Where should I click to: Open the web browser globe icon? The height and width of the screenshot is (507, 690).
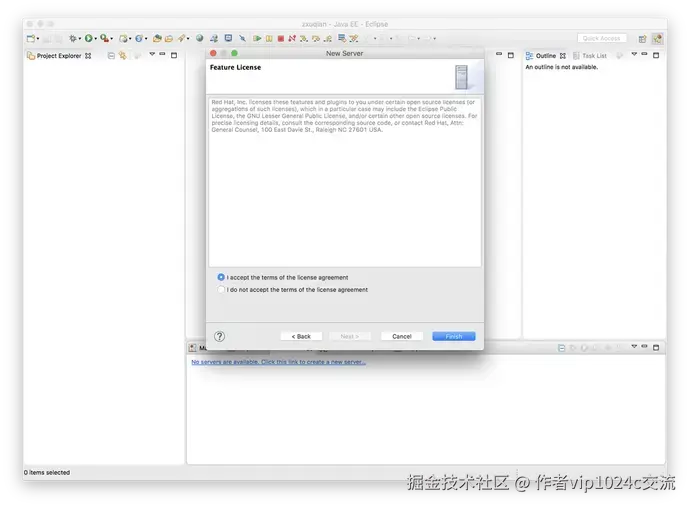(200, 39)
